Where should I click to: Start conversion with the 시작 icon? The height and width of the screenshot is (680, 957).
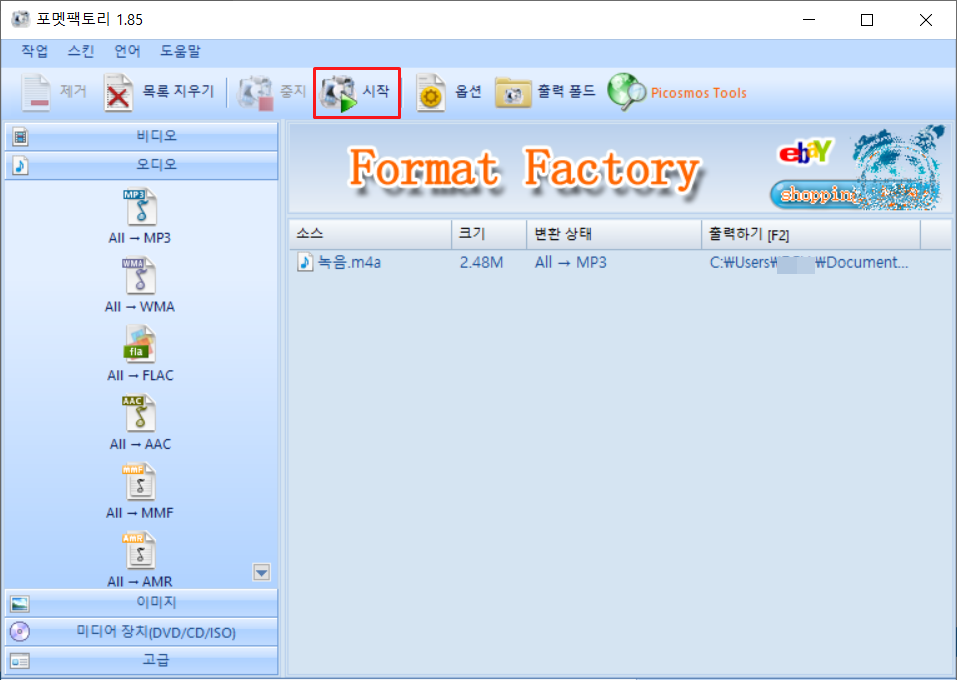[x=339, y=93]
